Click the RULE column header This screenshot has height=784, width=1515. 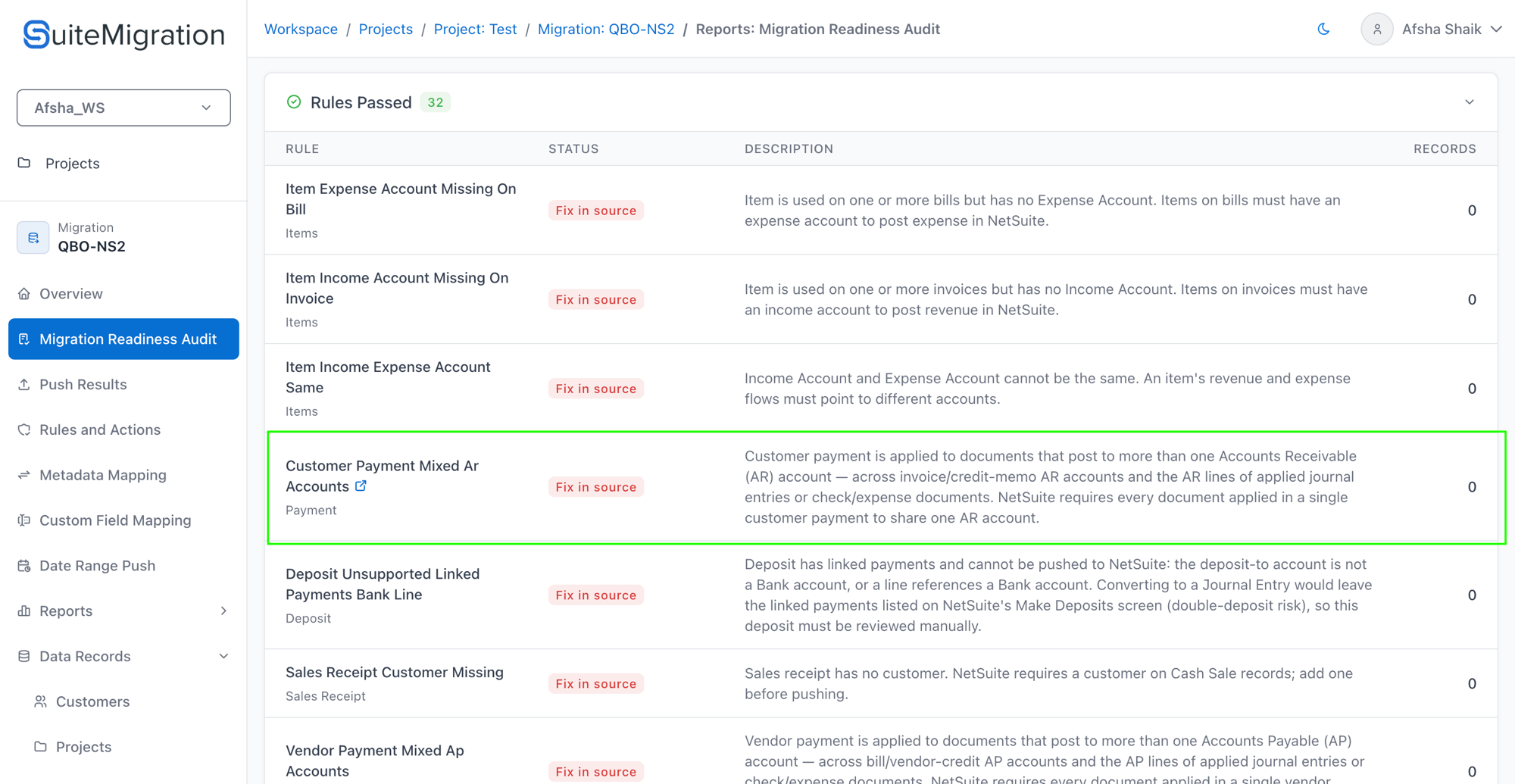(x=302, y=148)
